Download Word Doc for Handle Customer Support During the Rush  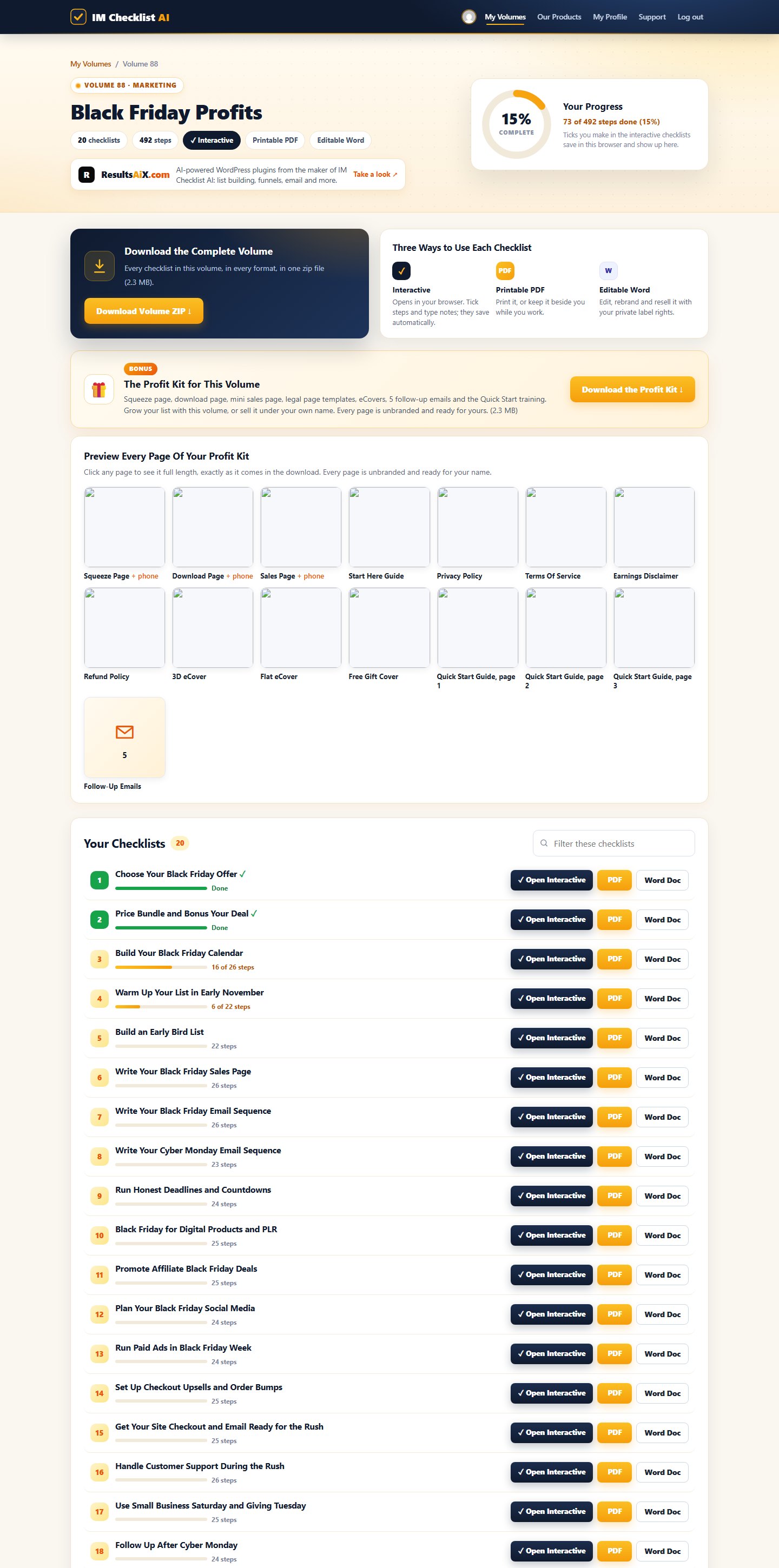[662, 1472]
